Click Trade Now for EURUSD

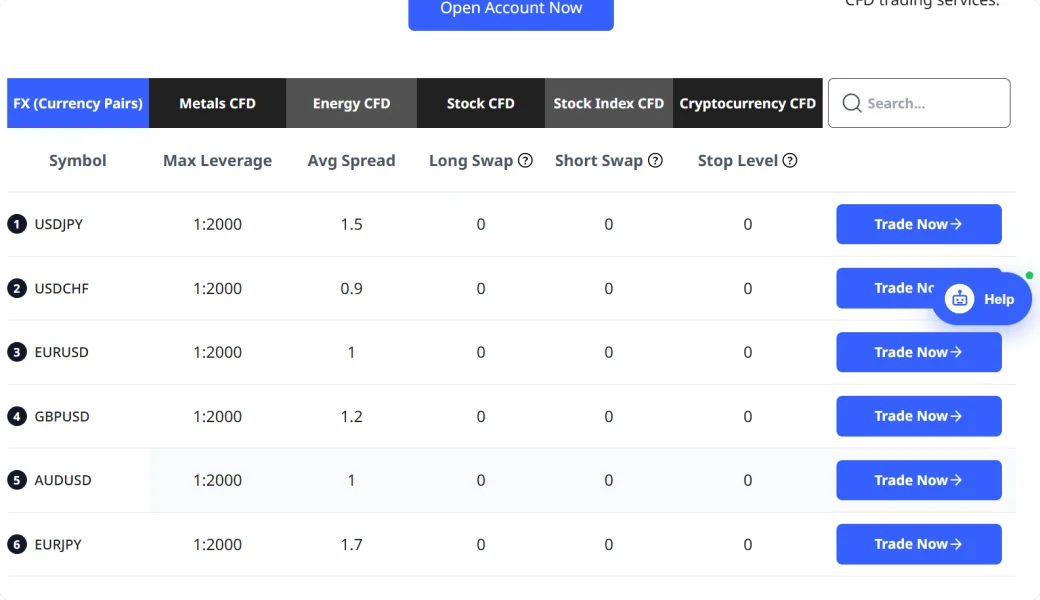click(x=919, y=352)
